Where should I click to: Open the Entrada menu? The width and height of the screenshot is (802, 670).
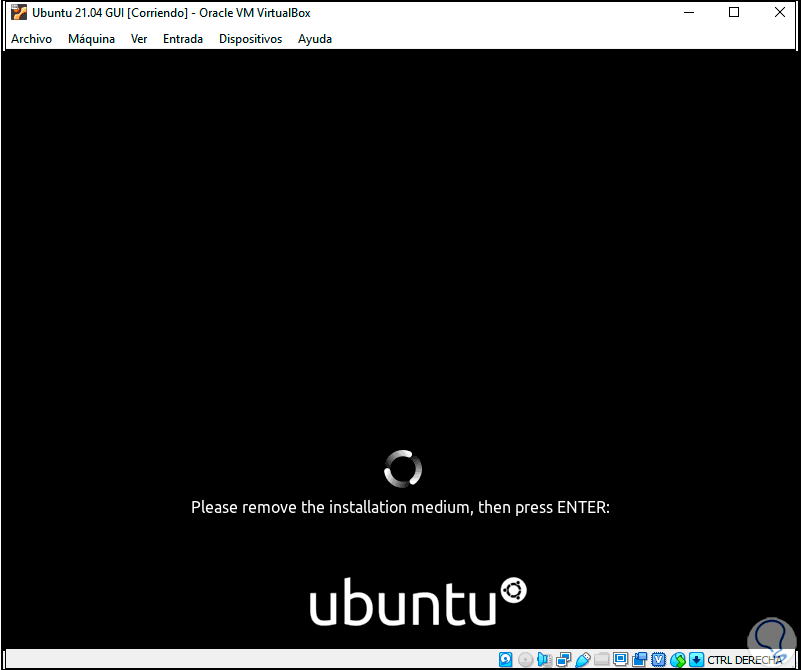pos(183,39)
